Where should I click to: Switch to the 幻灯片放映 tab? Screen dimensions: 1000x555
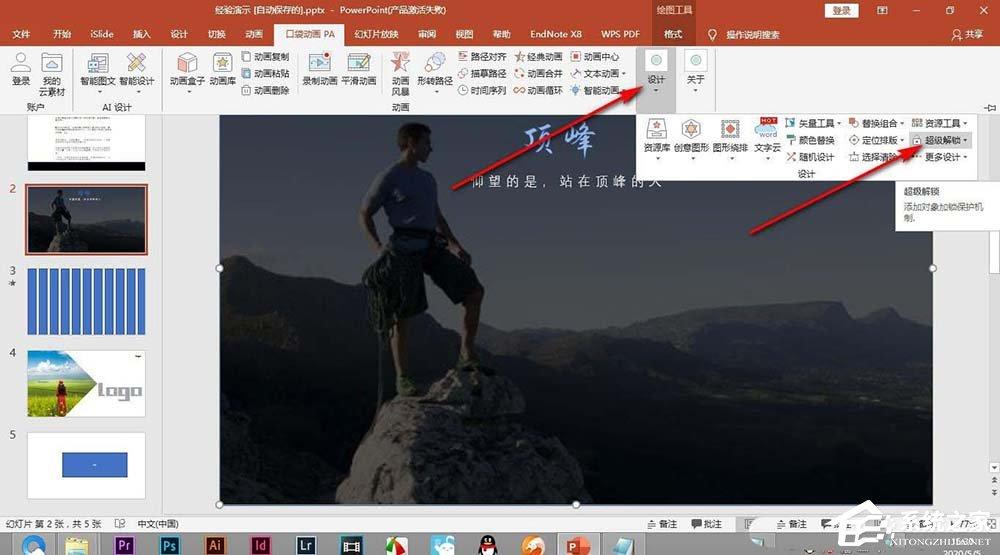point(376,34)
